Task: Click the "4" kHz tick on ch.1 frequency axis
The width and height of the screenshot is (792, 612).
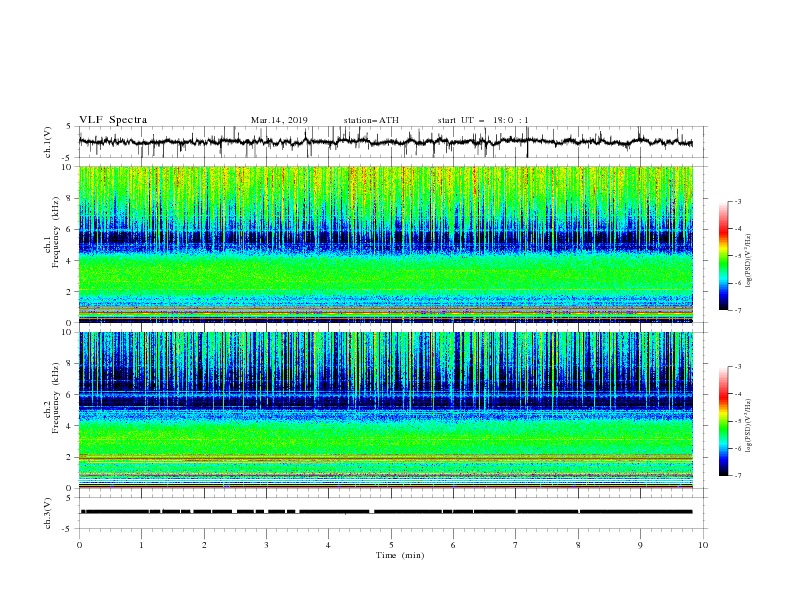Action: pyautogui.click(x=70, y=261)
